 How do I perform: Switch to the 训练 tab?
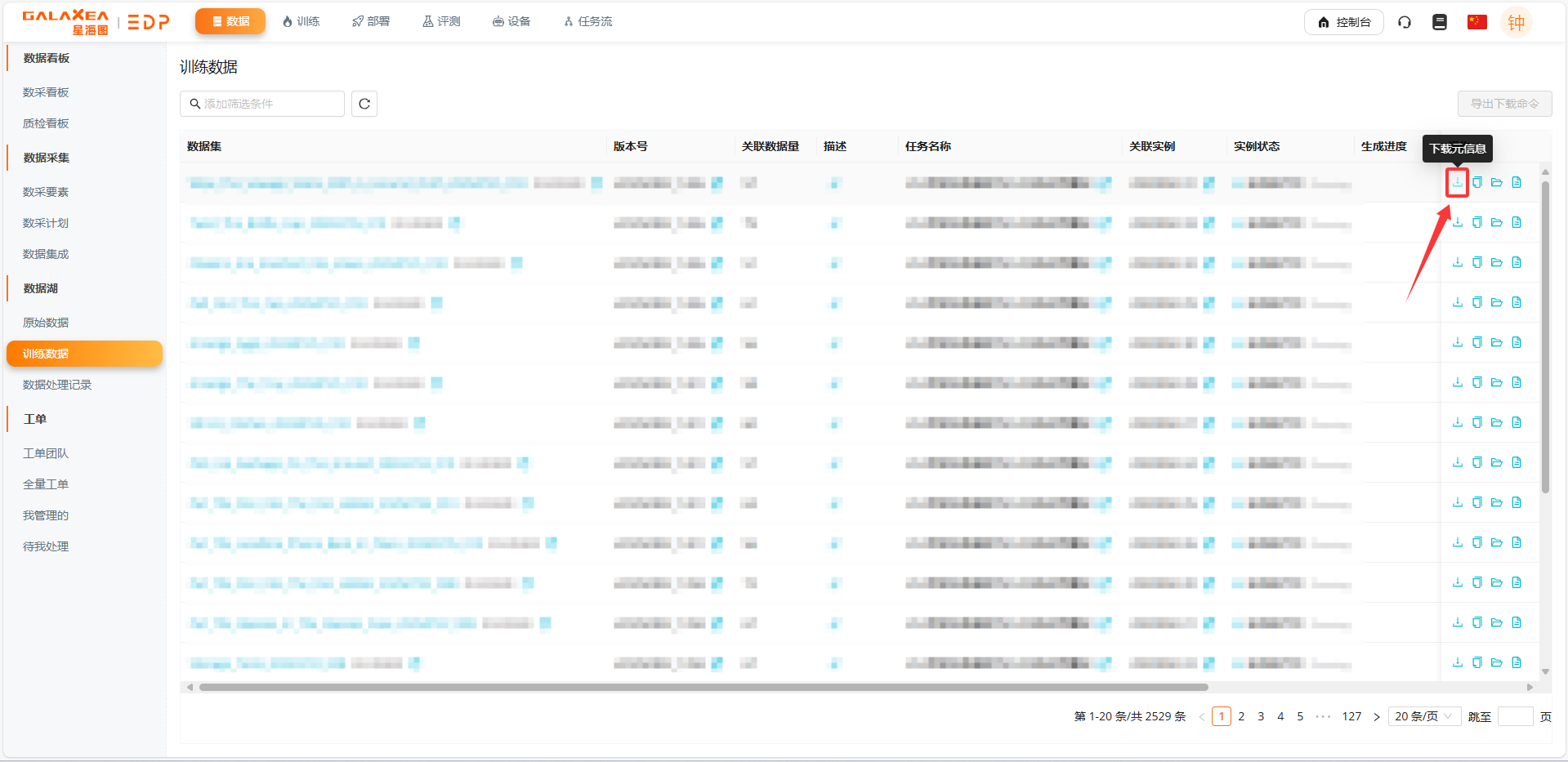pos(301,21)
